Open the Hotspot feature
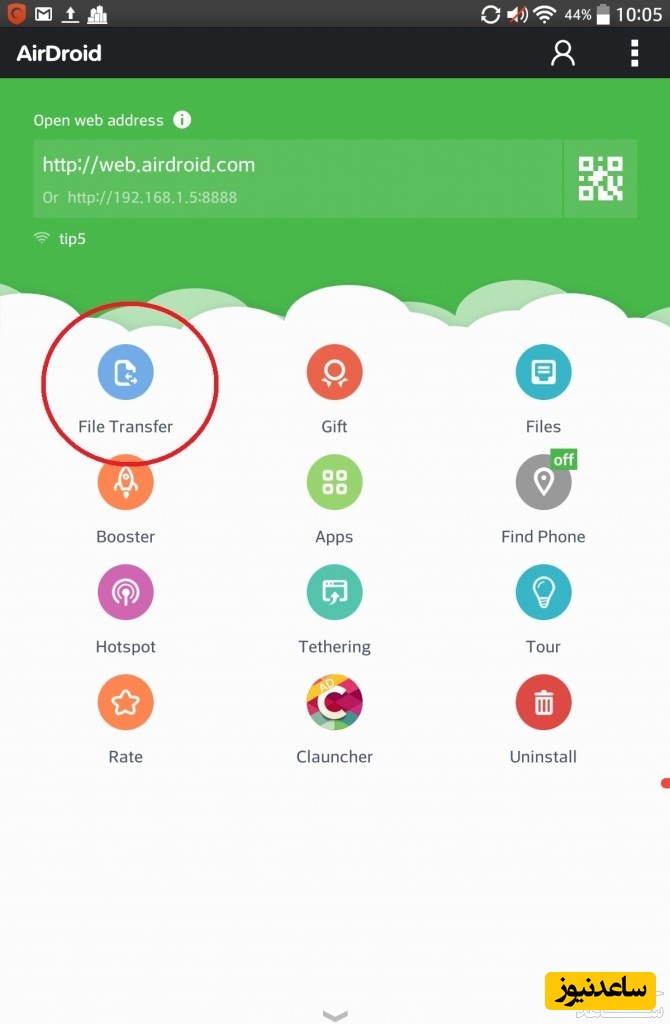This screenshot has height=1024, width=670. [x=125, y=592]
